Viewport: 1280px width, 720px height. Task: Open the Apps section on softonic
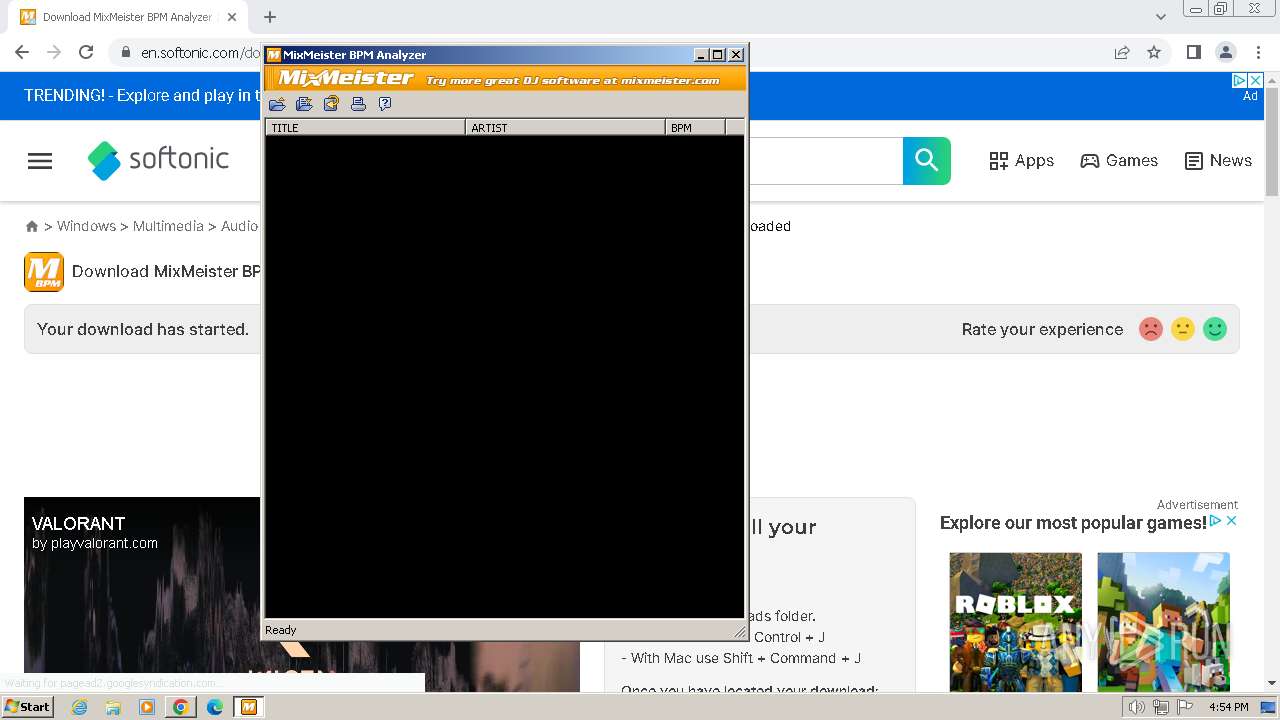coord(1021,161)
